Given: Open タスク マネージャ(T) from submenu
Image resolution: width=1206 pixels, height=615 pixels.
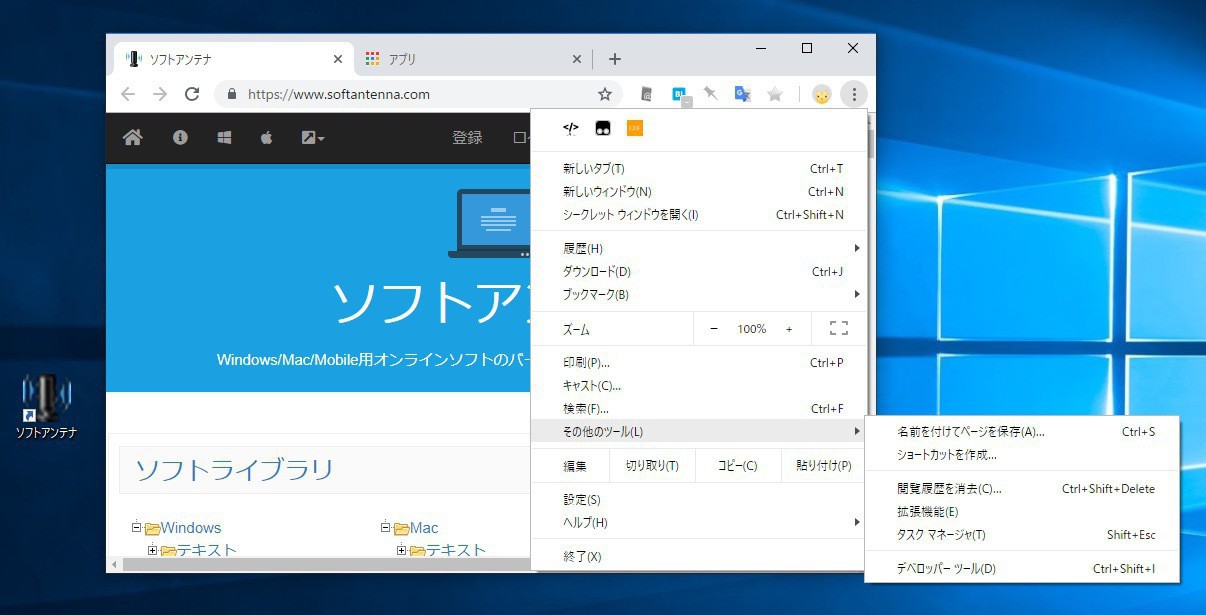Looking at the screenshot, I should (x=1022, y=535).
